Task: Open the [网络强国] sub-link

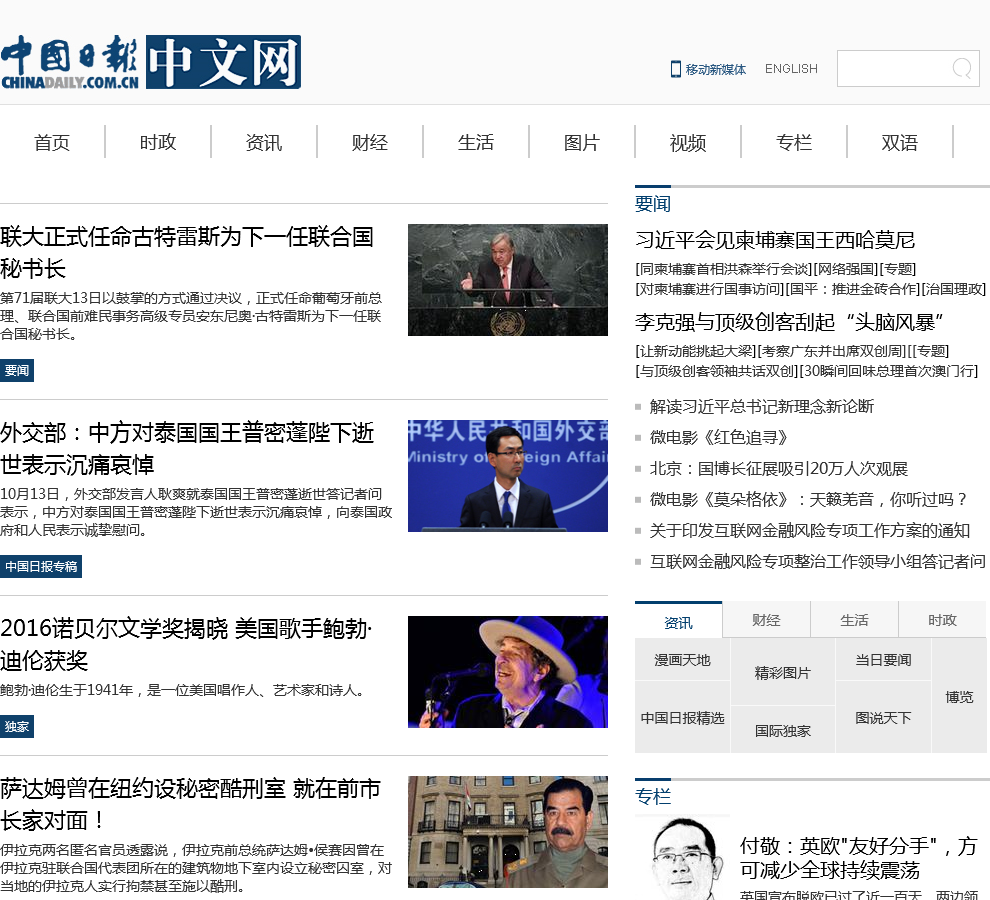Action: pos(847,269)
